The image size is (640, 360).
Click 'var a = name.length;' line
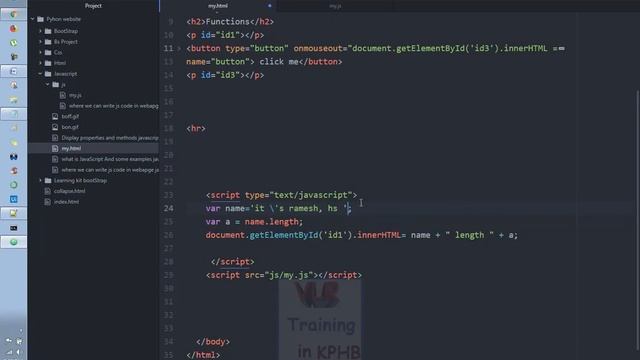click(254, 222)
